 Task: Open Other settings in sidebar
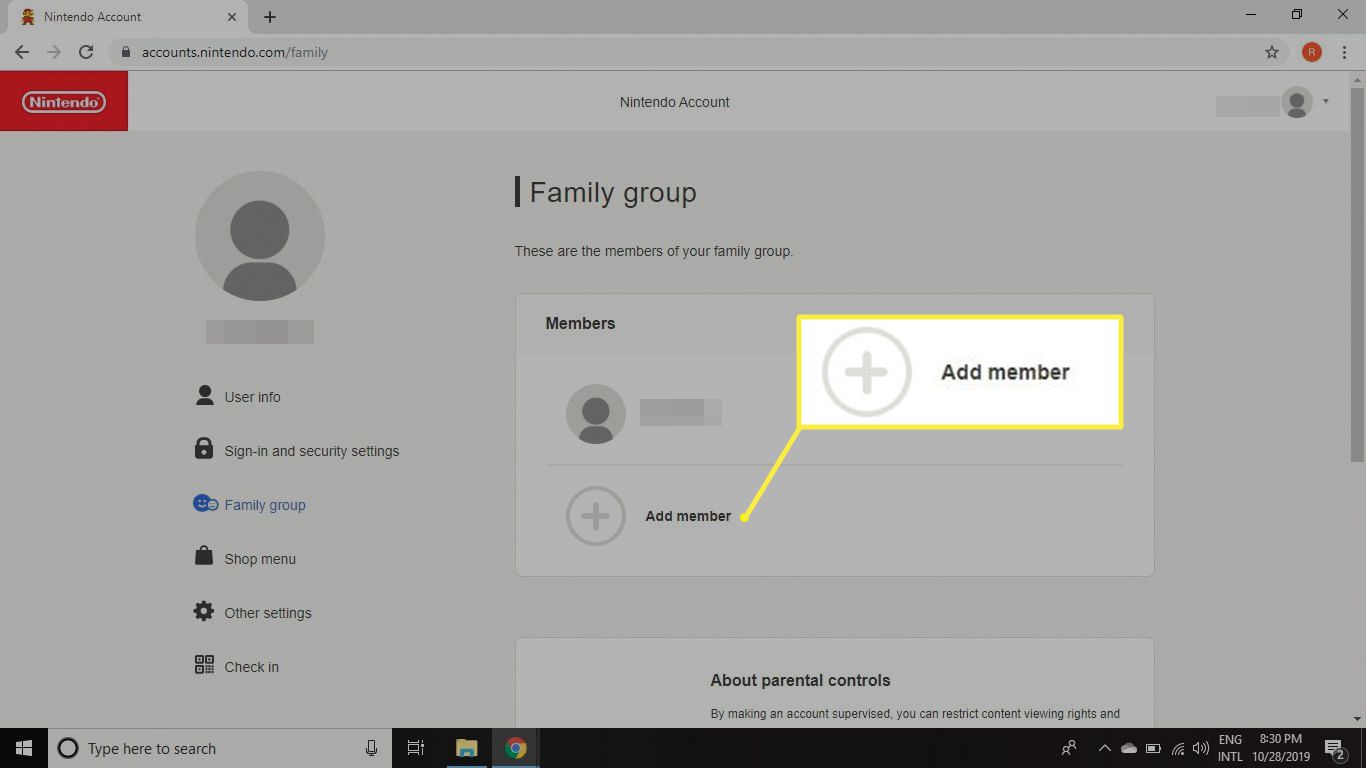coord(268,613)
